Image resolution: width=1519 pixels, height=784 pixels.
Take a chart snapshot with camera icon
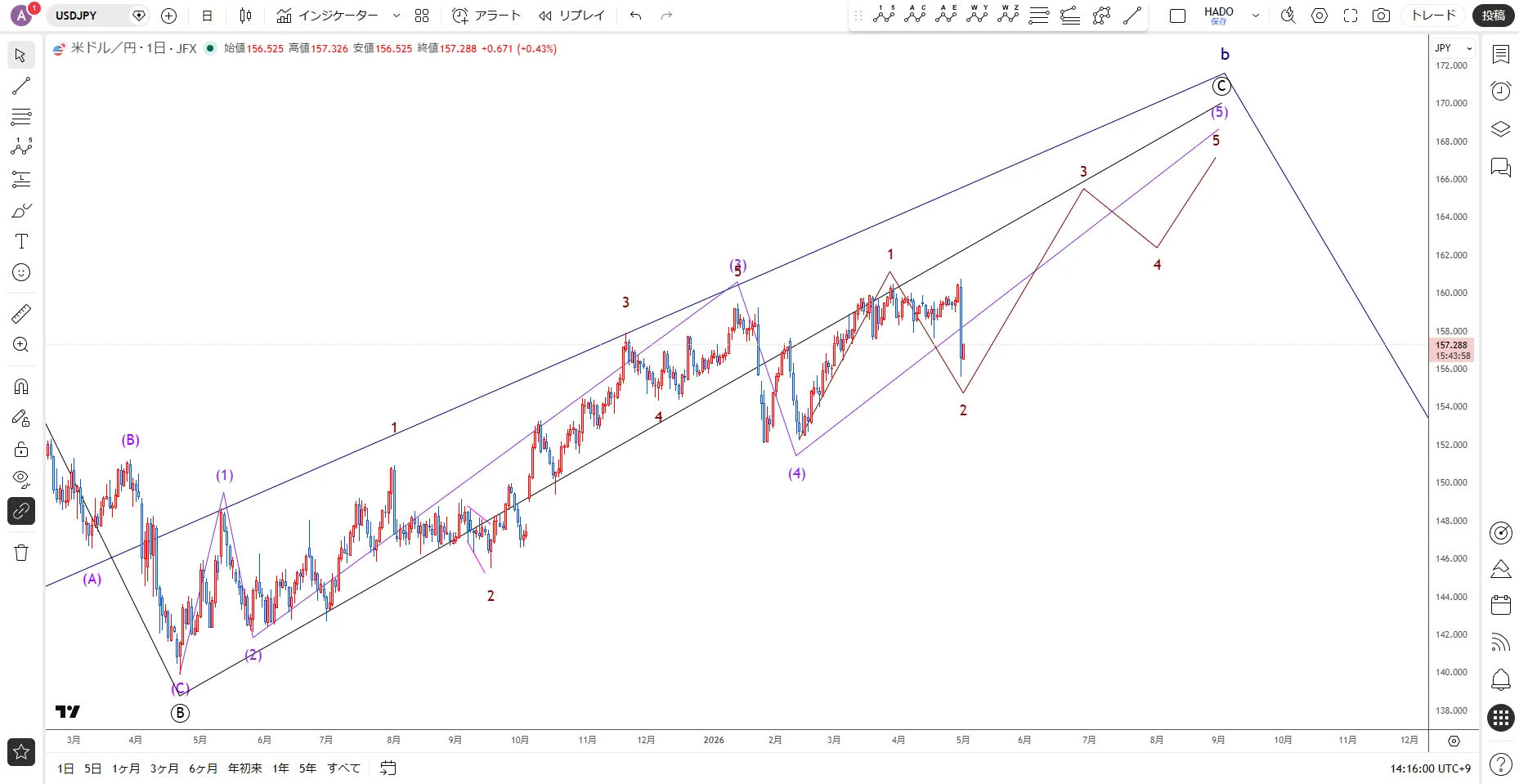point(1381,16)
